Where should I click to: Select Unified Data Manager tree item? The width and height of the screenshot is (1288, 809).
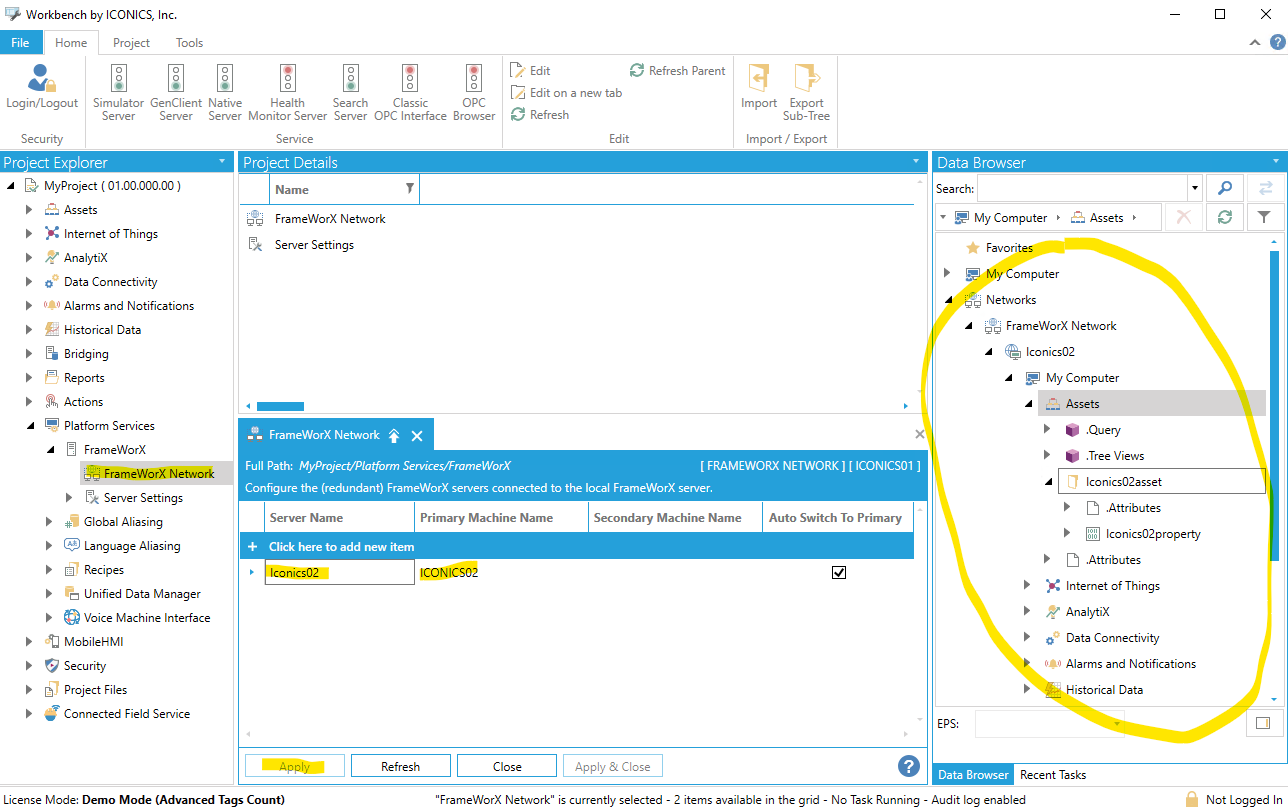[142, 594]
